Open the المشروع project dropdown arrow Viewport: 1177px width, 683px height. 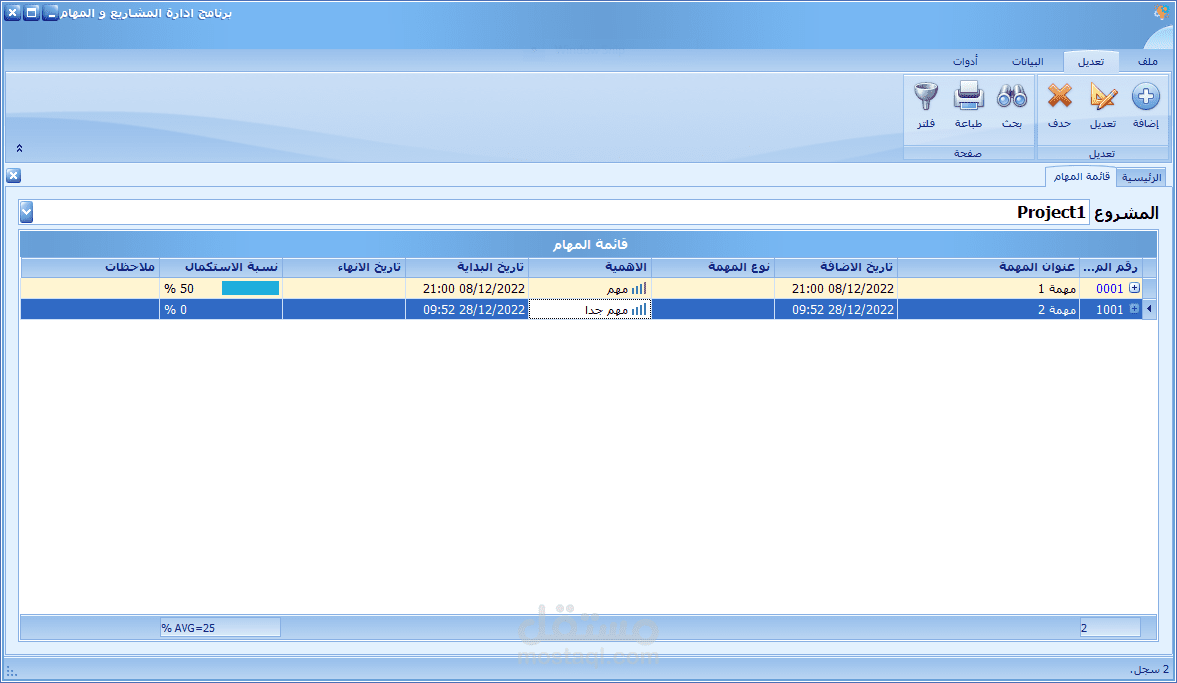click(26, 212)
